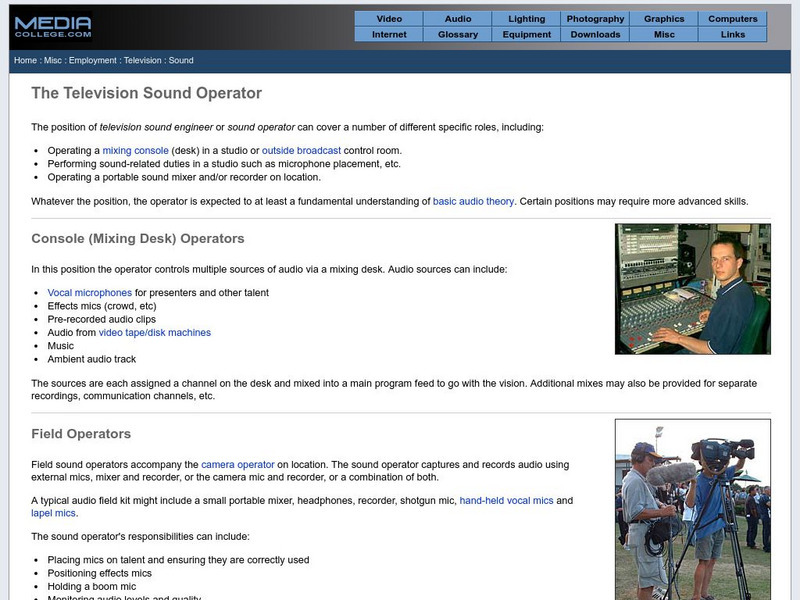800x600 pixels.
Task: Click the 'Holding a boom mic' item
Action: (92, 587)
